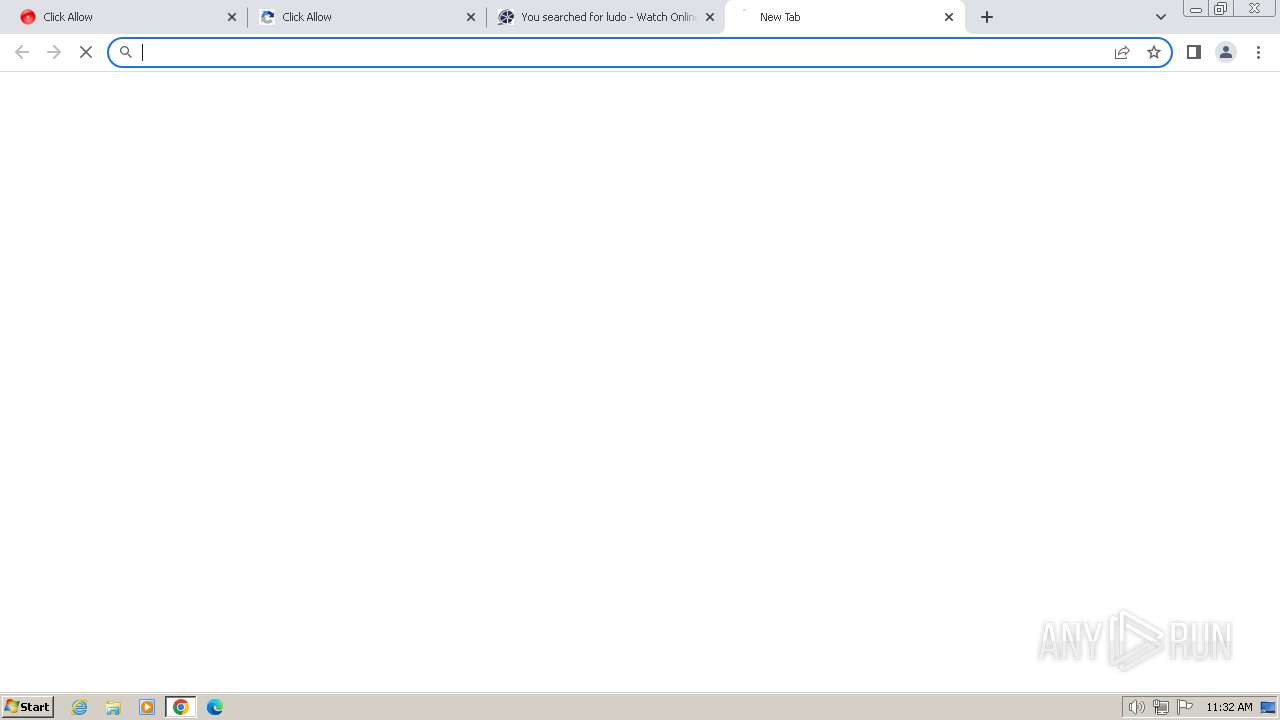Open the profile avatar menu

tap(1226, 52)
